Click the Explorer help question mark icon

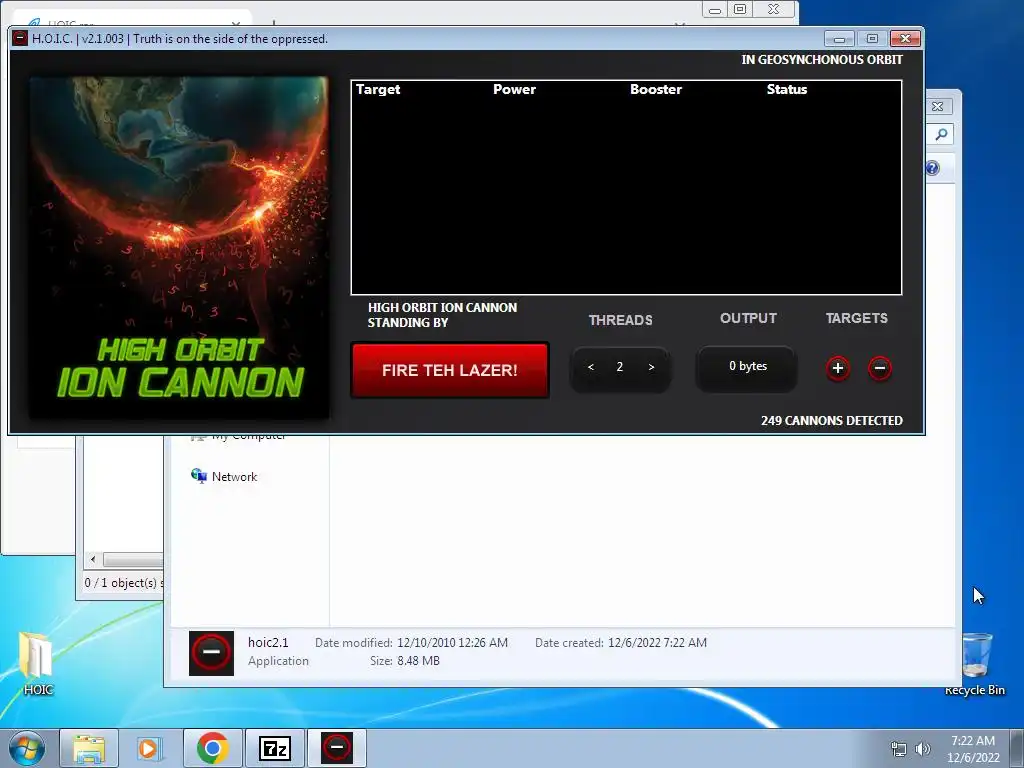click(933, 168)
